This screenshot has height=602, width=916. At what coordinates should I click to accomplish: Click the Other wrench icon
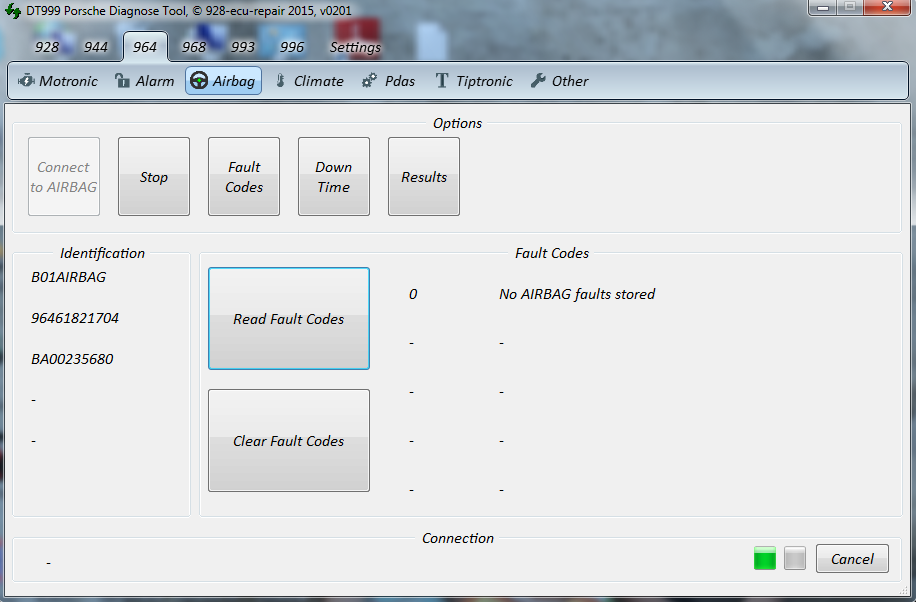(538, 81)
